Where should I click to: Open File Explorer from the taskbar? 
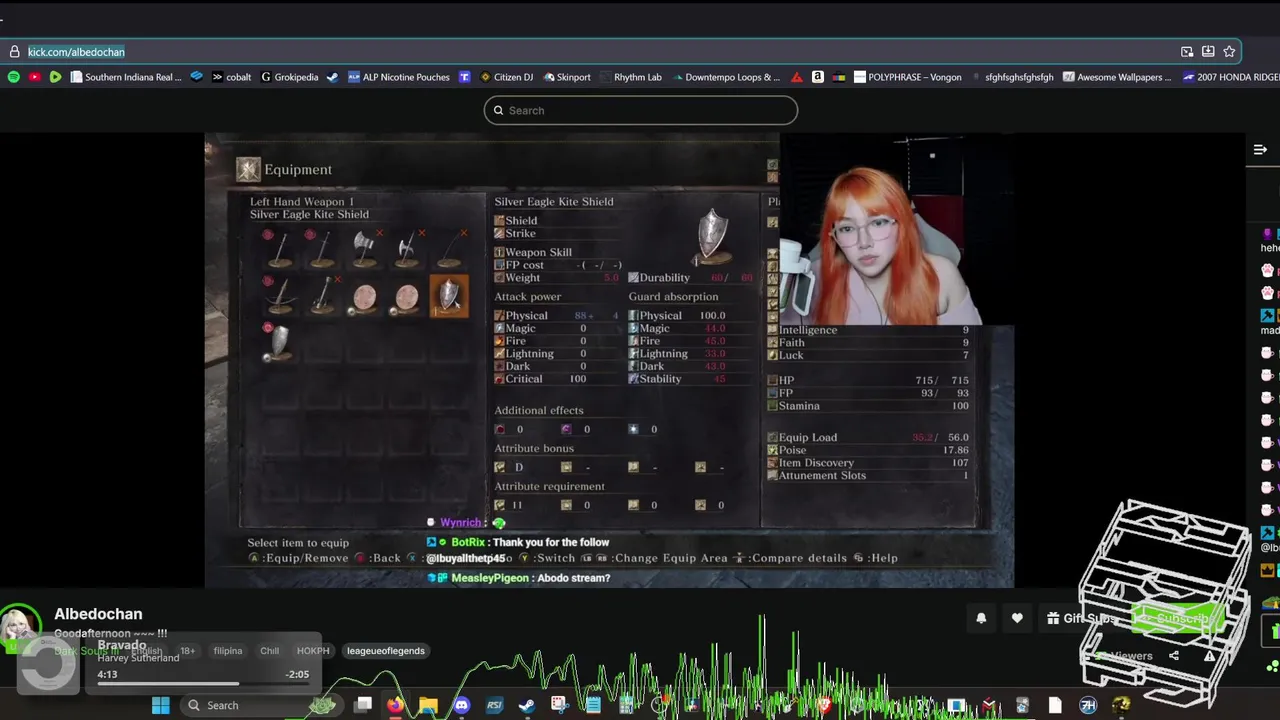[428, 705]
